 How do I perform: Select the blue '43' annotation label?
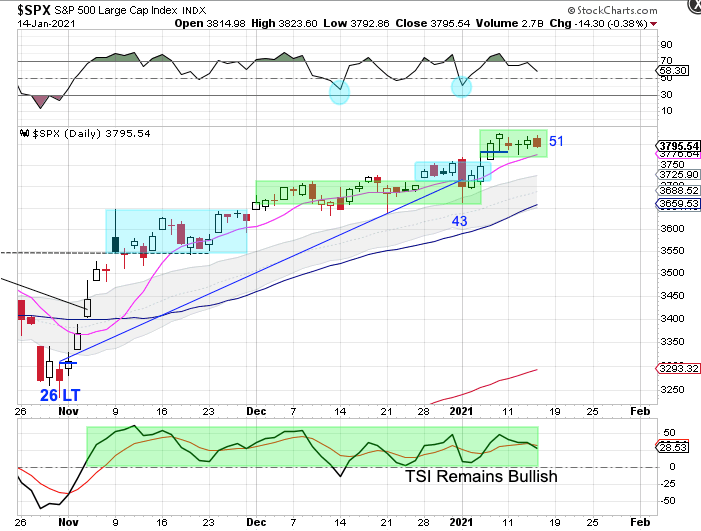(461, 219)
